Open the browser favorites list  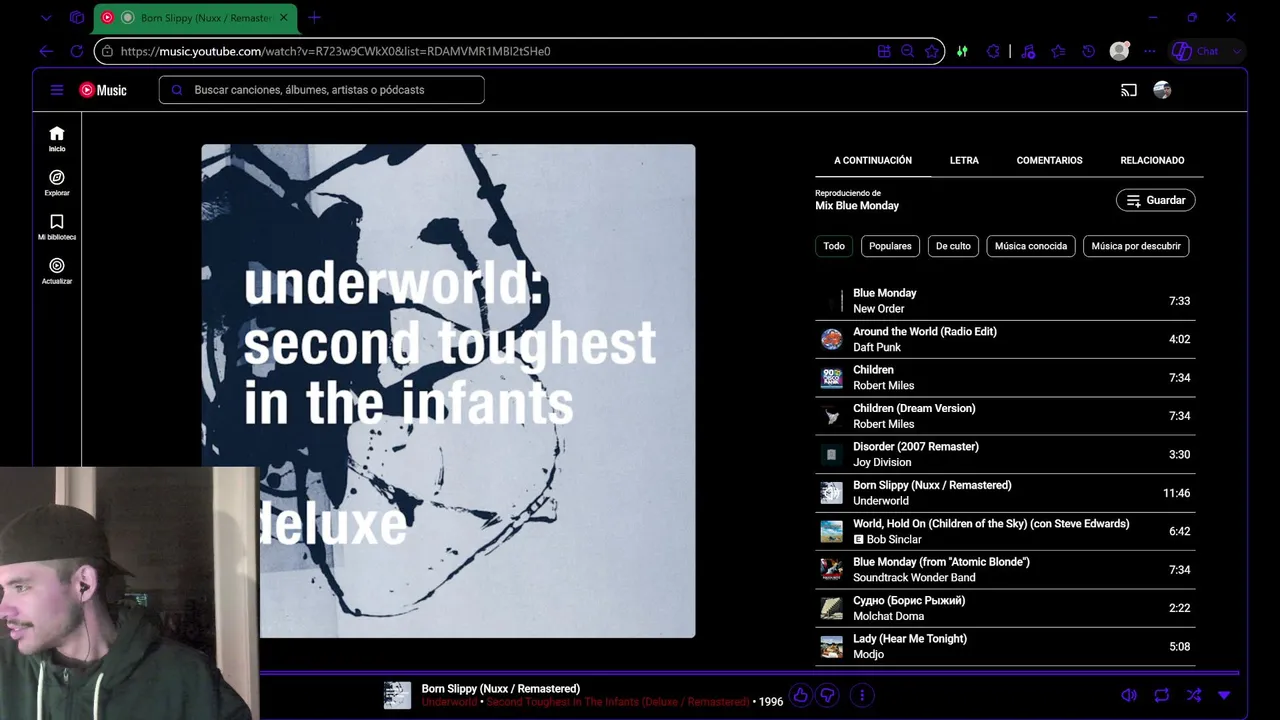pyautogui.click(x=1058, y=51)
